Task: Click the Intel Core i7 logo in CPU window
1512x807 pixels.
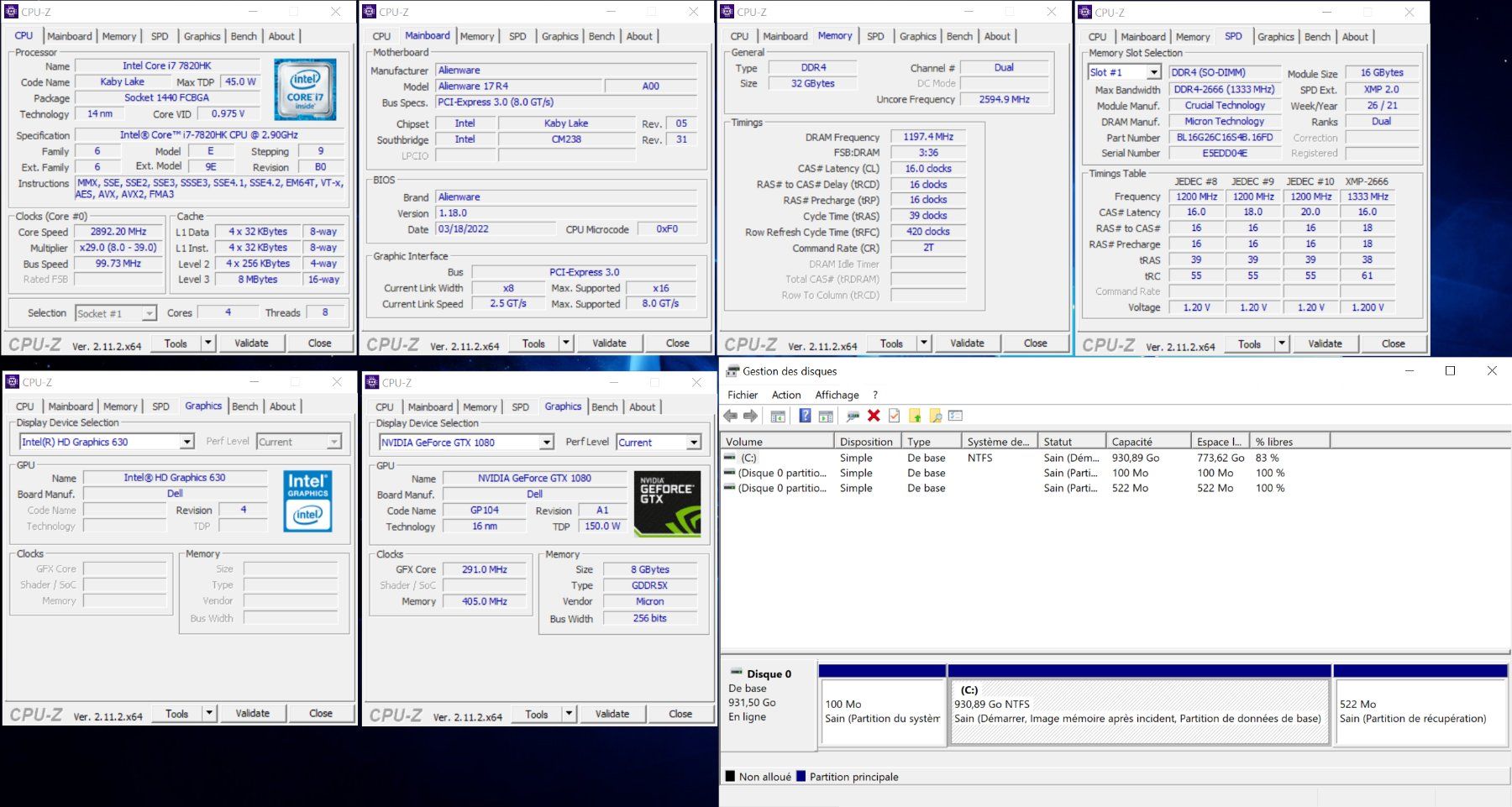Action: pos(305,89)
